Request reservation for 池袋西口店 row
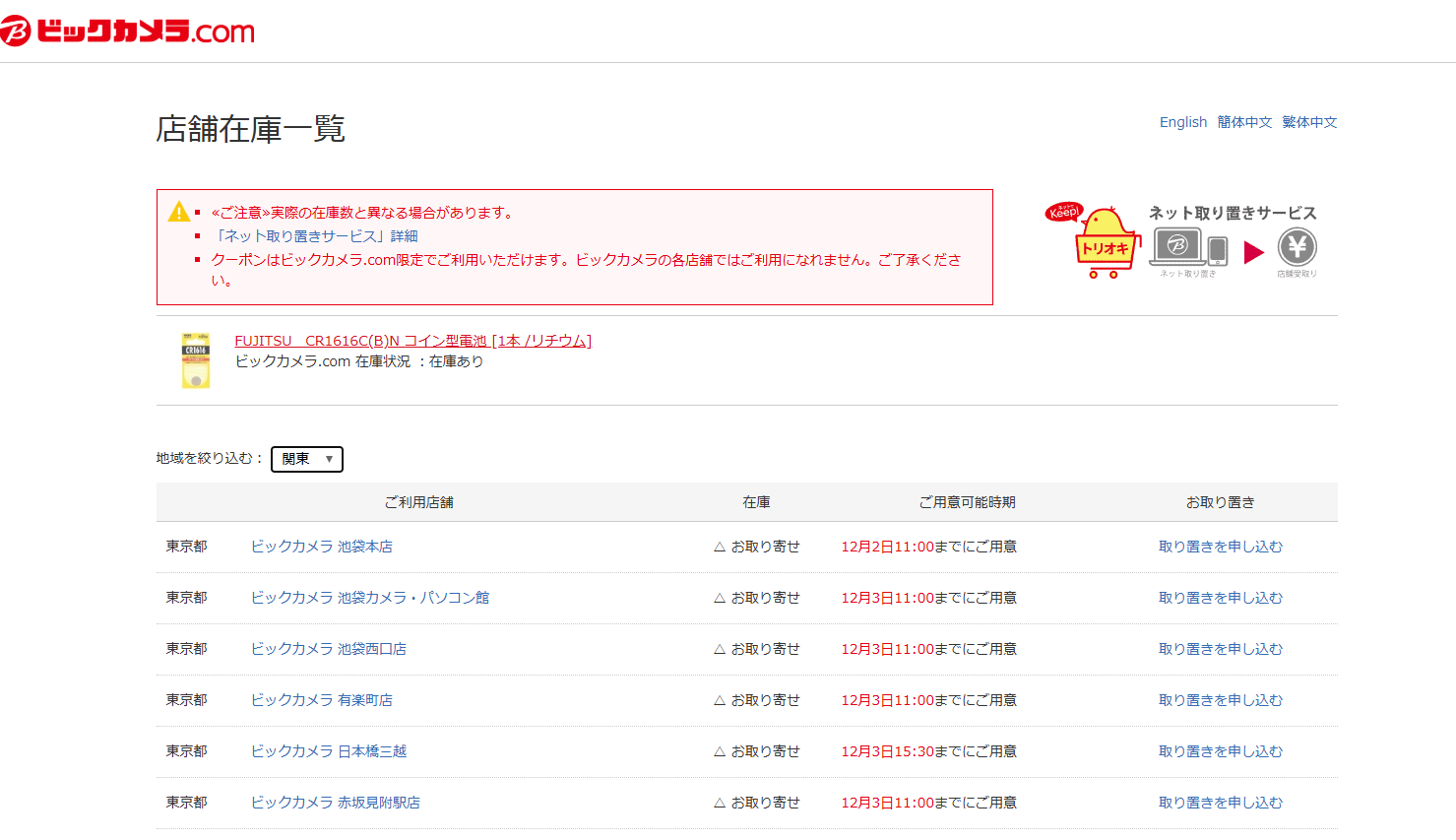Screen dimensions: 1456x840 click(x=1220, y=649)
